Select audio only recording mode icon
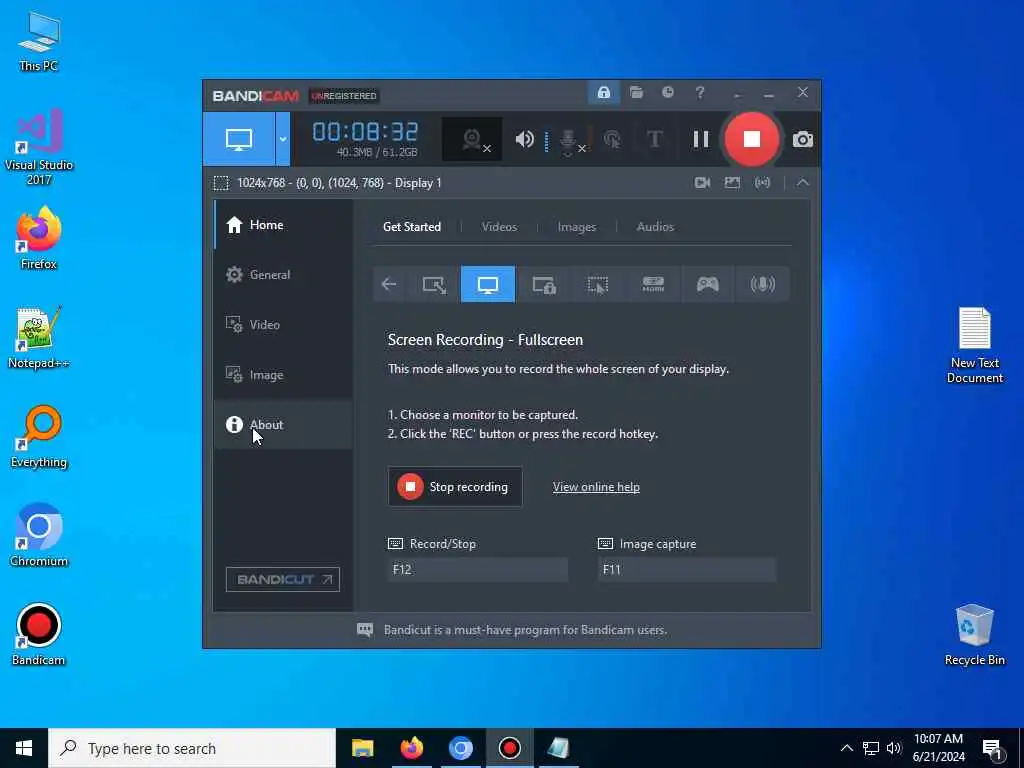Viewport: 1024px width, 768px height. tap(763, 284)
